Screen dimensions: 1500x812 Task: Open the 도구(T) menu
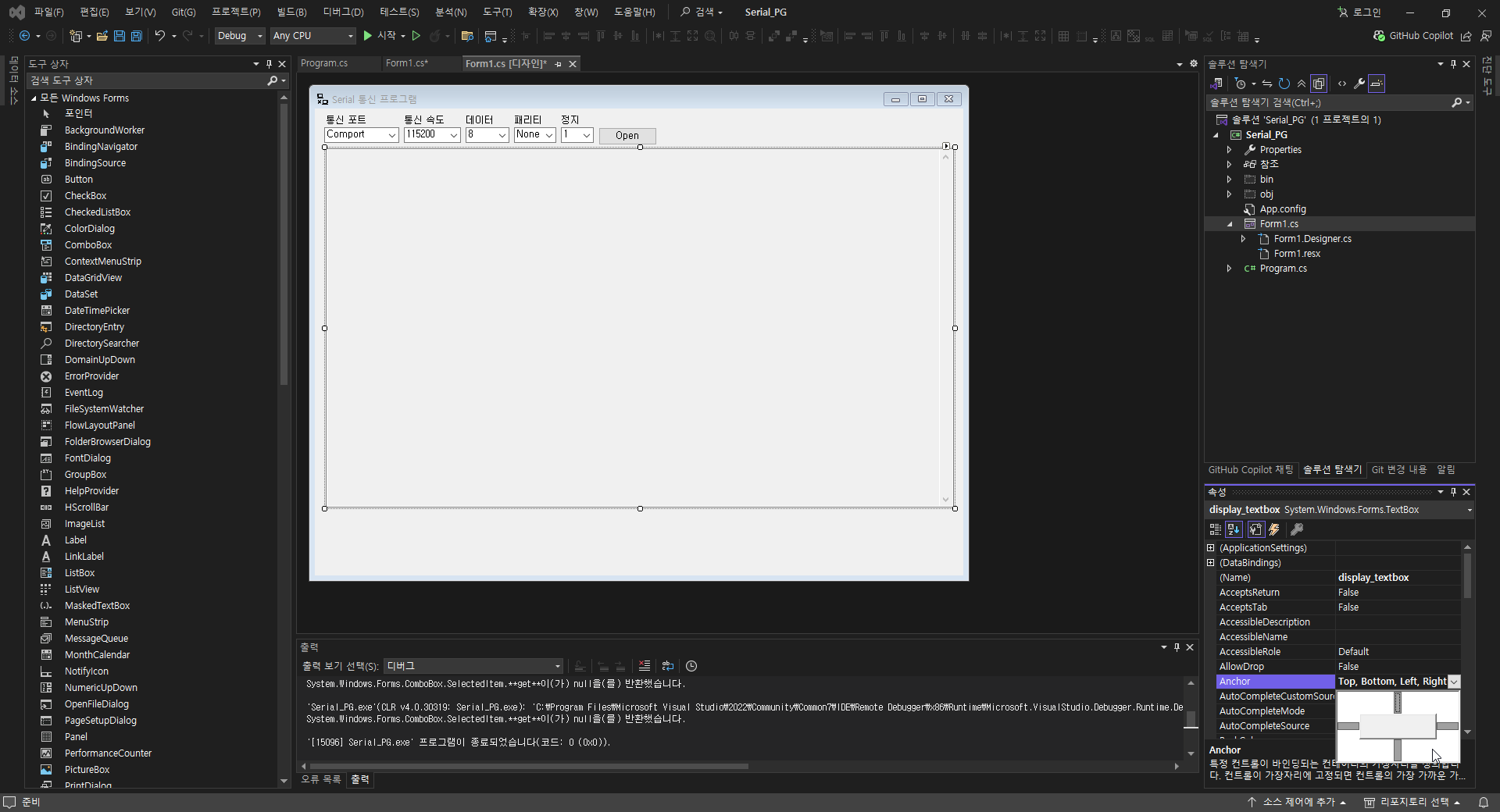point(497,12)
